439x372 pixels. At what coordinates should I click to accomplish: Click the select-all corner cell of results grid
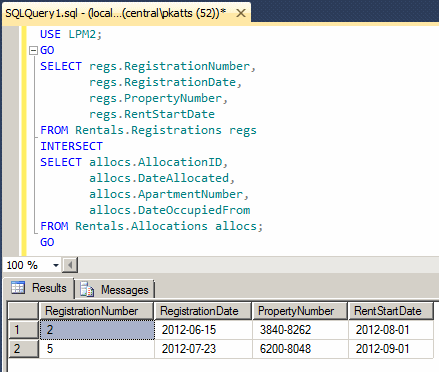[23, 311]
